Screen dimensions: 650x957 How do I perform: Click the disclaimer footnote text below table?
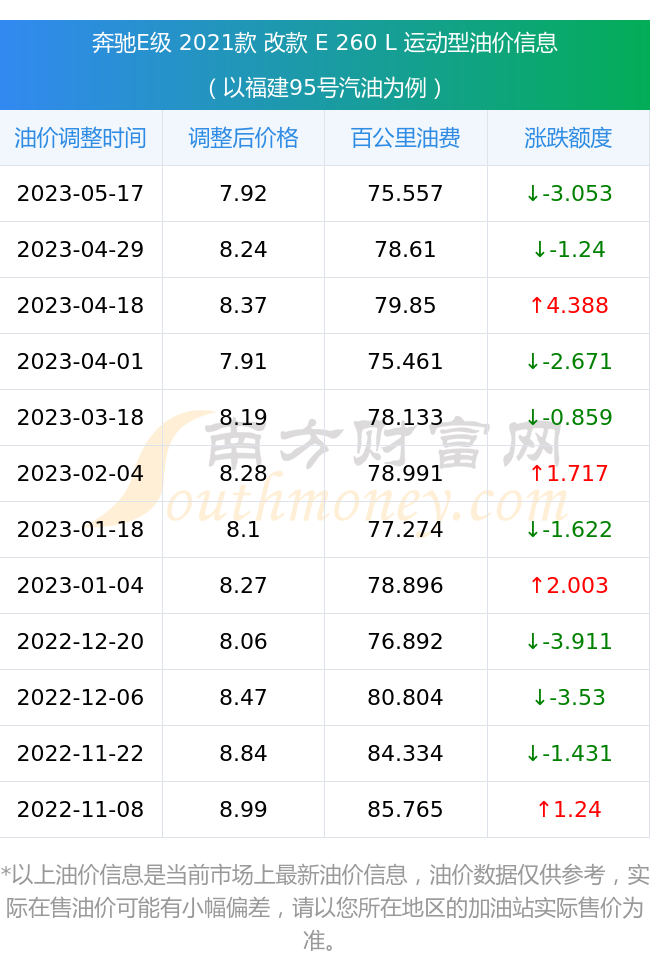click(x=325, y=908)
